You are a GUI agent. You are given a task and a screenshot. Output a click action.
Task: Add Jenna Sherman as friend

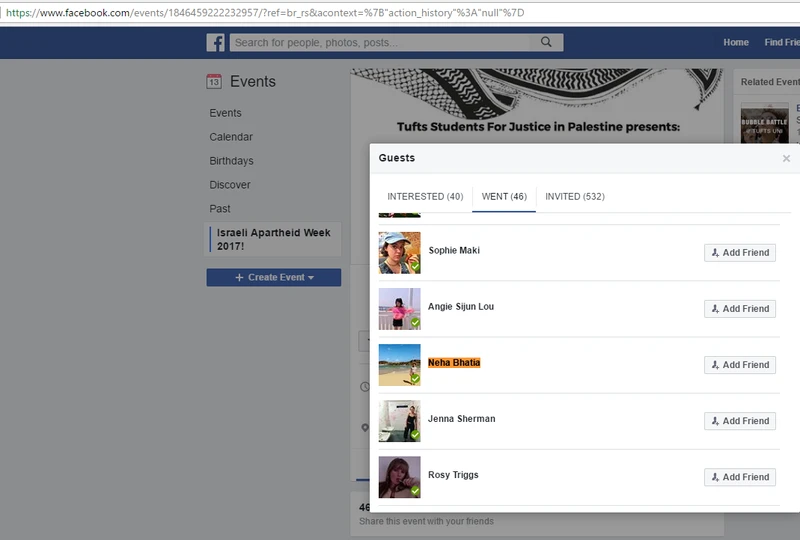pyautogui.click(x=740, y=421)
